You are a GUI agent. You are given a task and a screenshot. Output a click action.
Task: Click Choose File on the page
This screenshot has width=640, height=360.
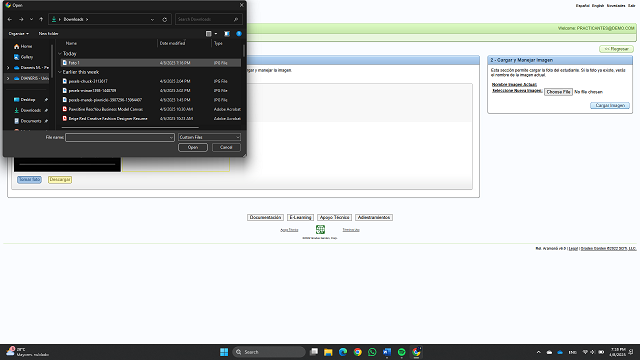click(558, 92)
